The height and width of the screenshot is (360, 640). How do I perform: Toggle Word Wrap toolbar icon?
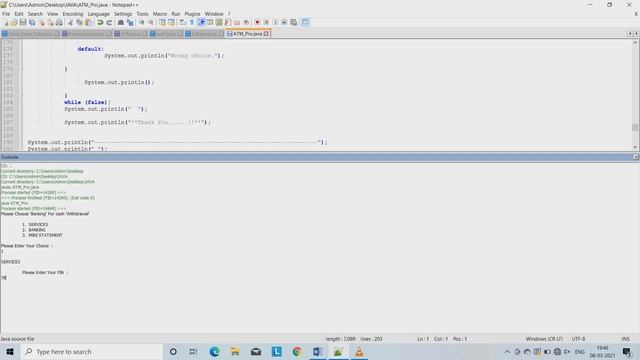click(x=182, y=22)
